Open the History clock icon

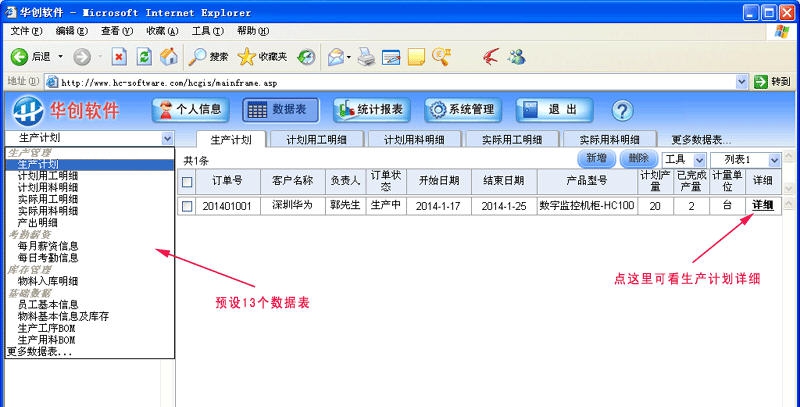click(306, 57)
